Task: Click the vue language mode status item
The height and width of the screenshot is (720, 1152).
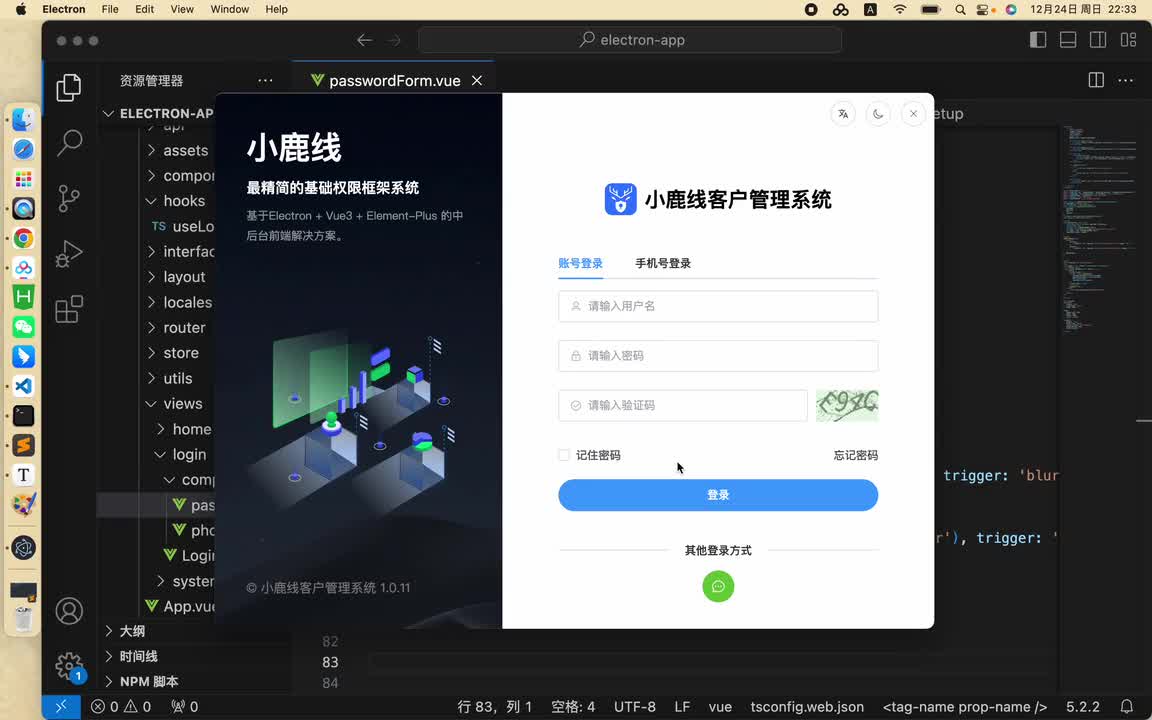Action: (x=720, y=707)
